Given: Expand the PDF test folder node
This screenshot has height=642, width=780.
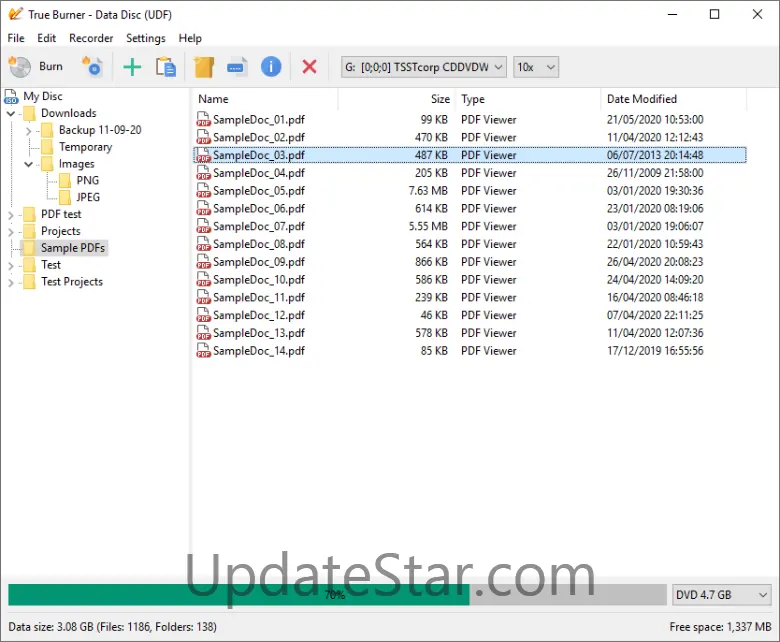Looking at the screenshot, I should click(12, 214).
